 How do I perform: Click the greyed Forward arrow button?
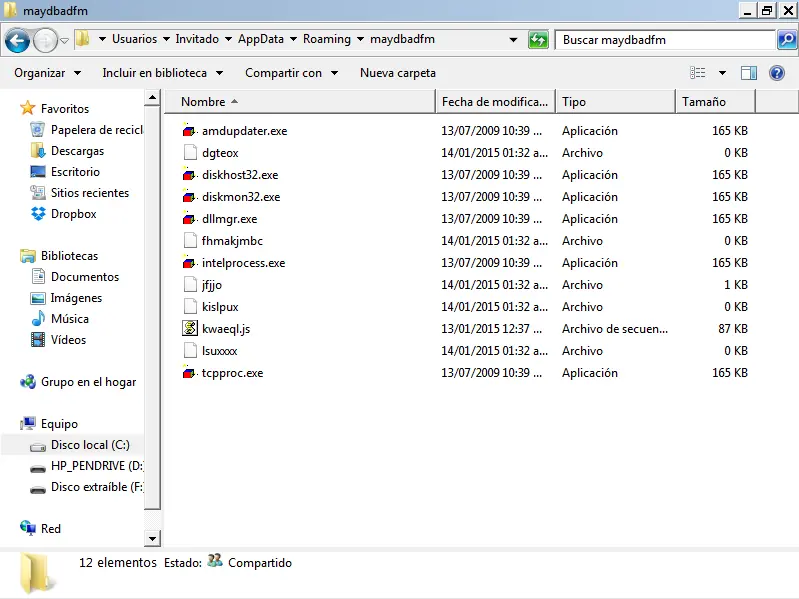(x=45, y=40)
